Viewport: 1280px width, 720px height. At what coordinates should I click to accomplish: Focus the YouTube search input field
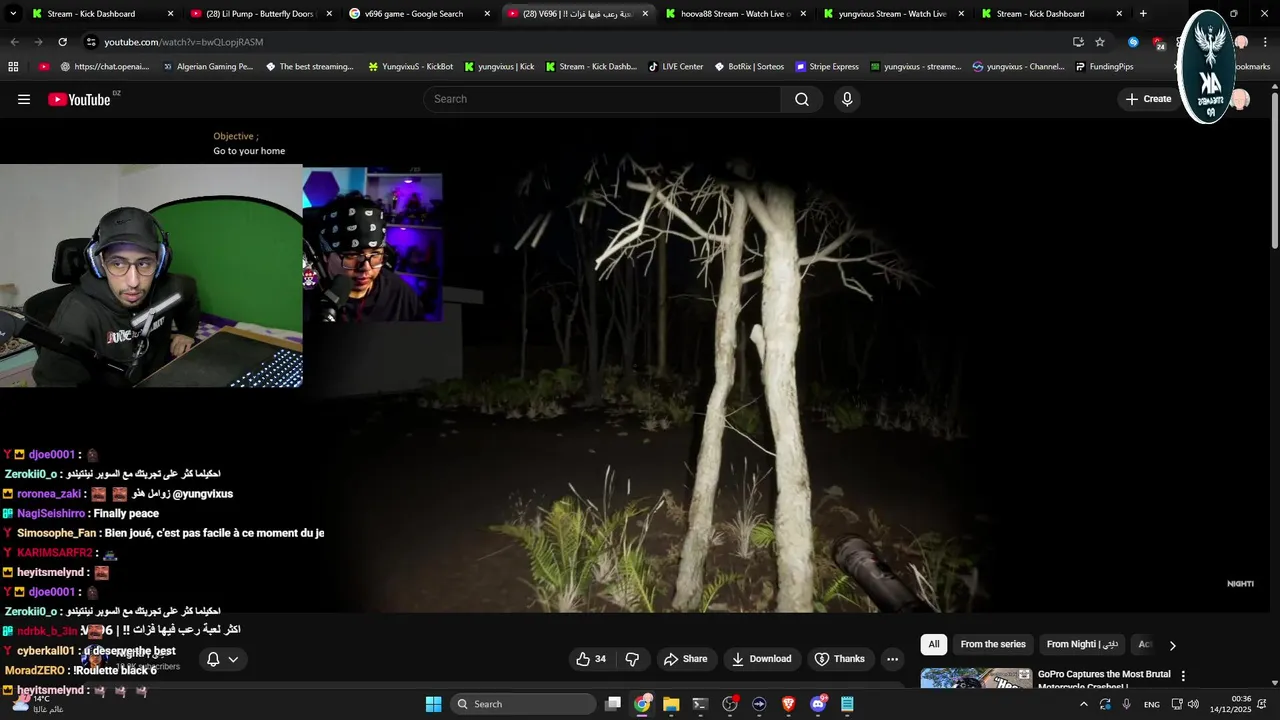[602, 99]
